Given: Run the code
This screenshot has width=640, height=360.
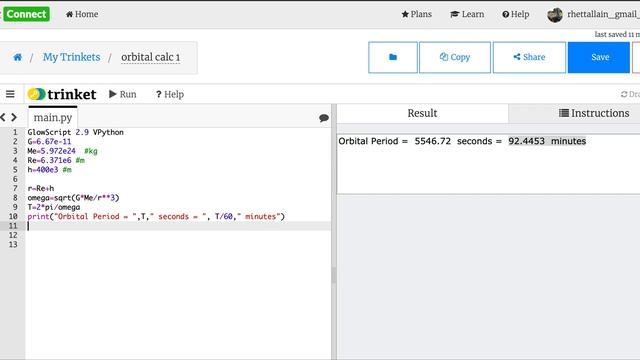Looking at the screenshot, I should point(122,94).
